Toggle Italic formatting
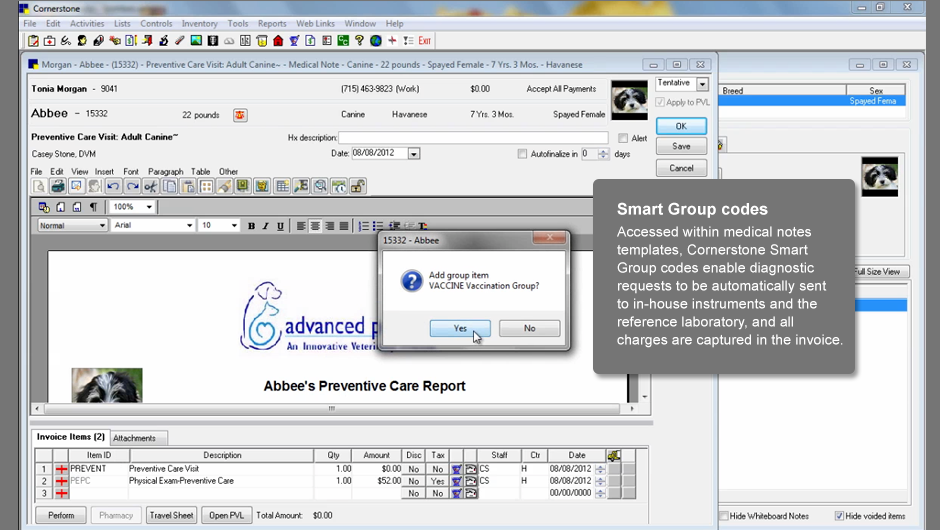This screenshot has width=940, height=530. click(x=266, y=226)
